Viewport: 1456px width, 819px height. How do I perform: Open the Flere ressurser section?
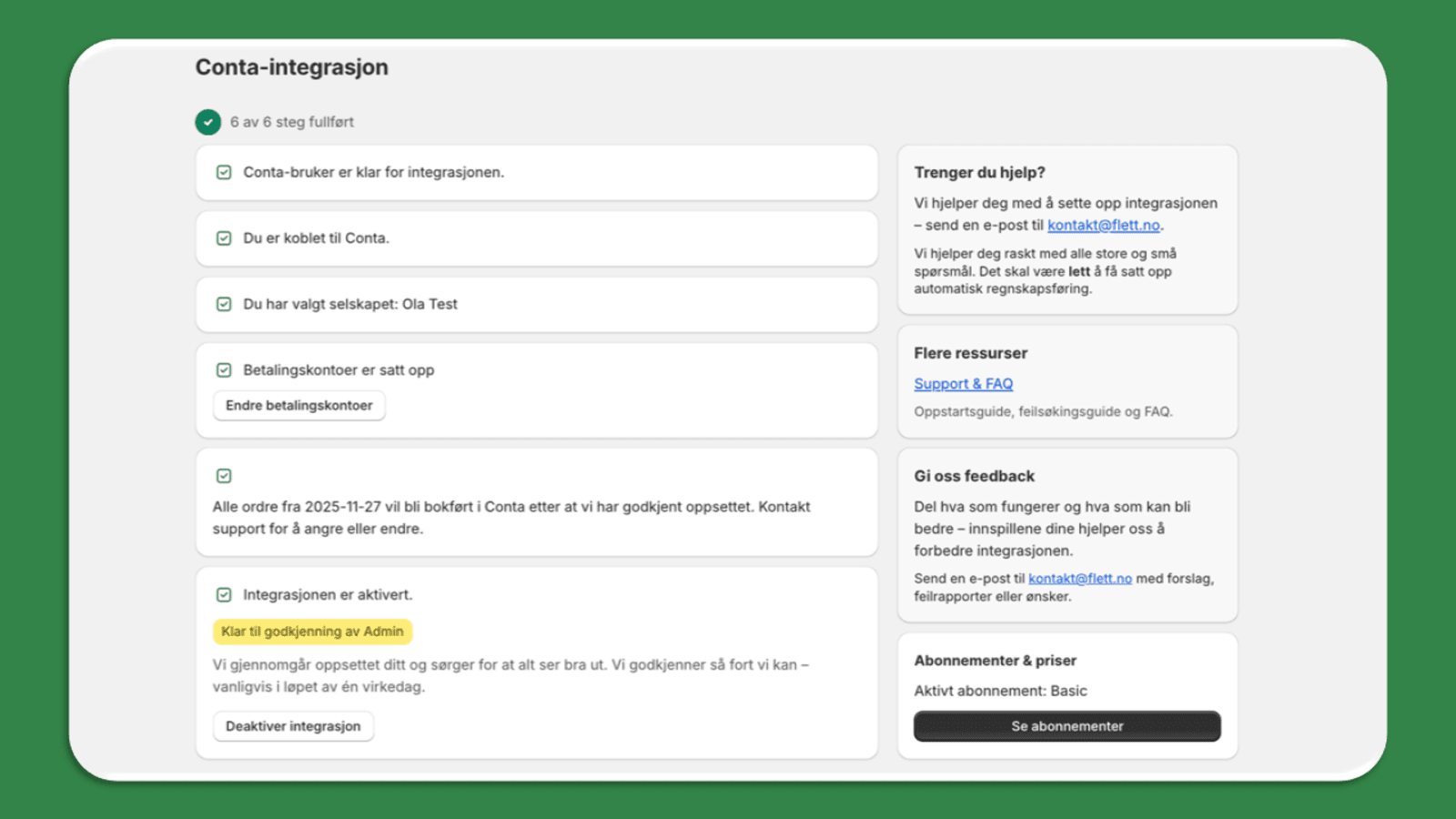[x=1067, y=380]
